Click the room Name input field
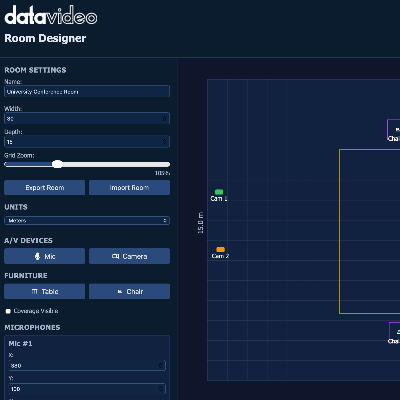The width and height of the screenshot is (400, 400). tap(87, 92)
